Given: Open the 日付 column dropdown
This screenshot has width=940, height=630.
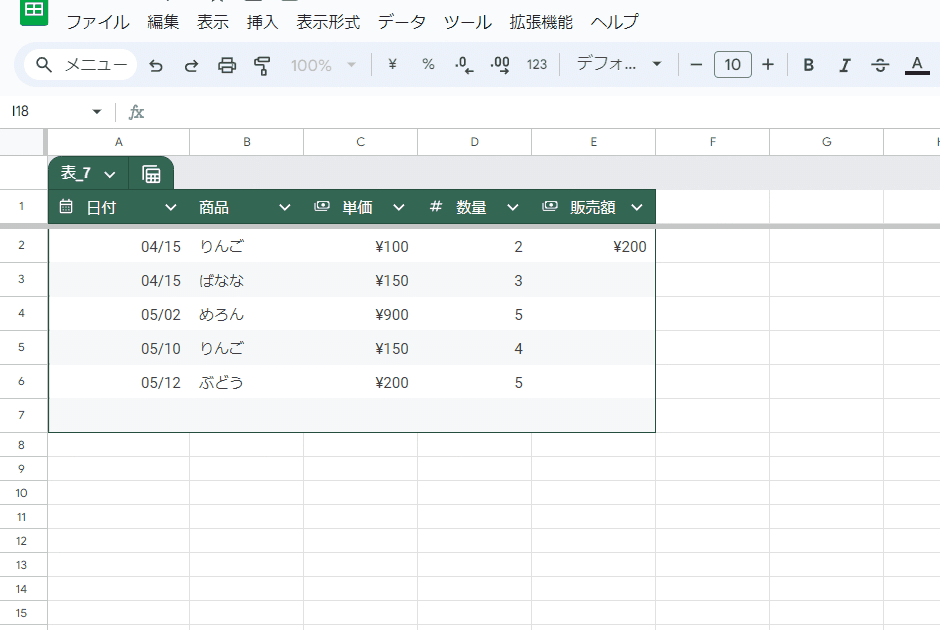Looking at the screenshot, I should tap(171, 207).
